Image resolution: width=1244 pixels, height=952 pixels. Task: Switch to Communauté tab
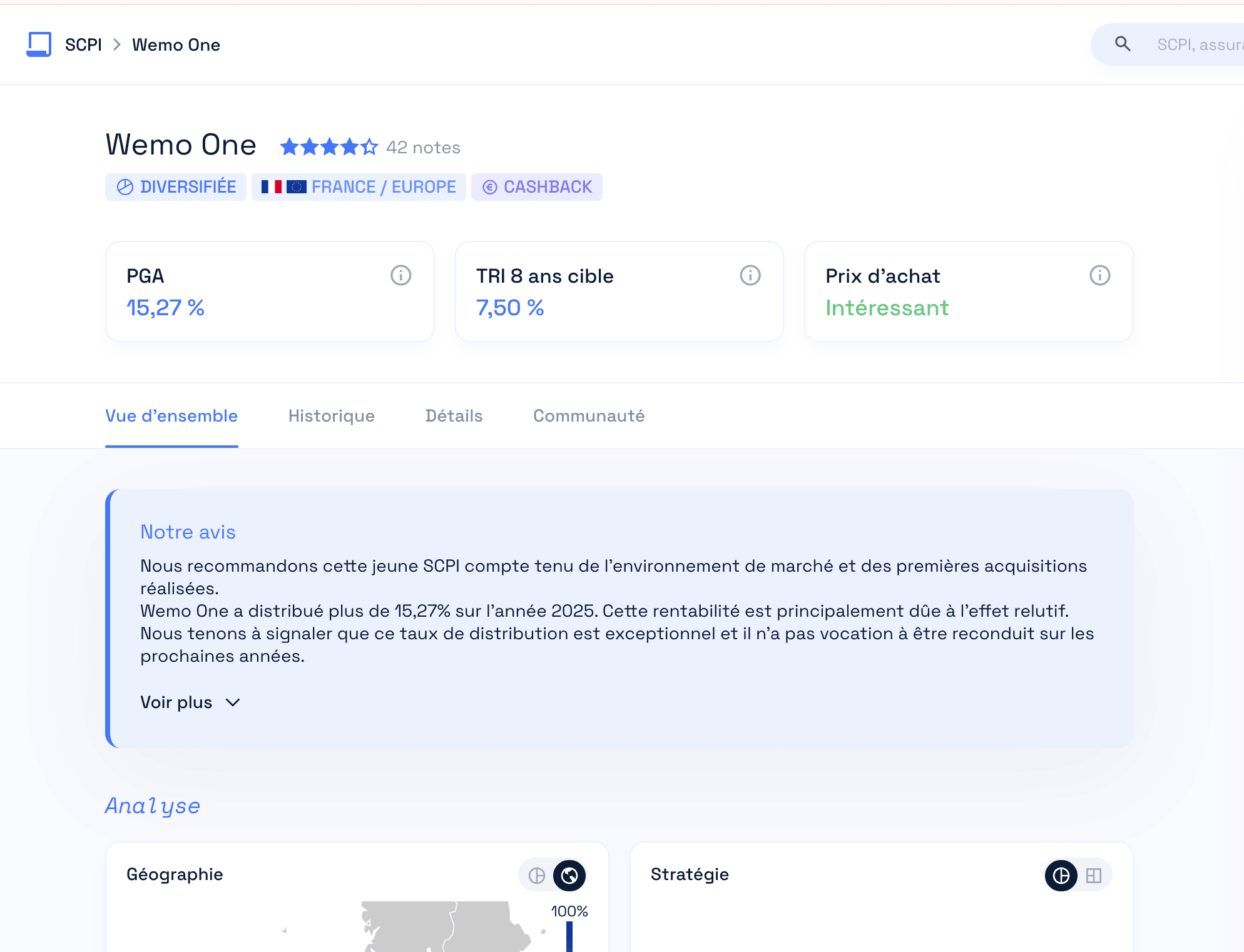point(589,416)
